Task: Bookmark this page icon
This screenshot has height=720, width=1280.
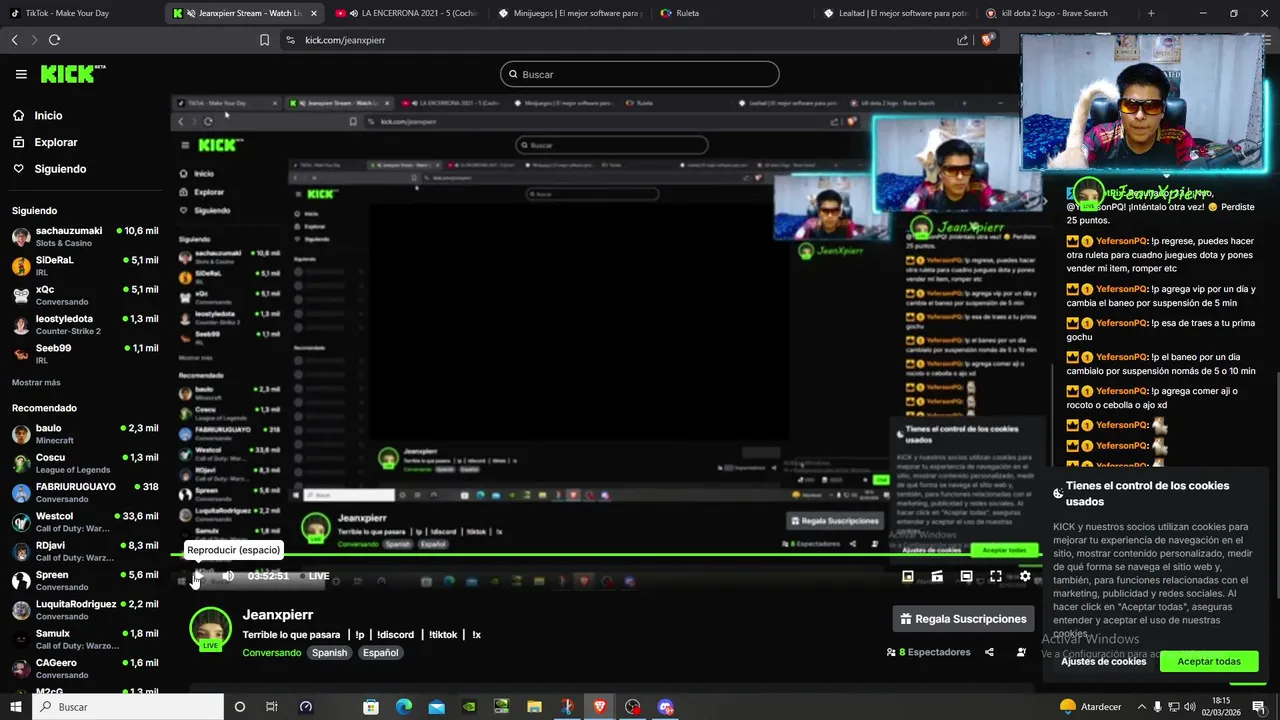Action: [x=264, y=40]
